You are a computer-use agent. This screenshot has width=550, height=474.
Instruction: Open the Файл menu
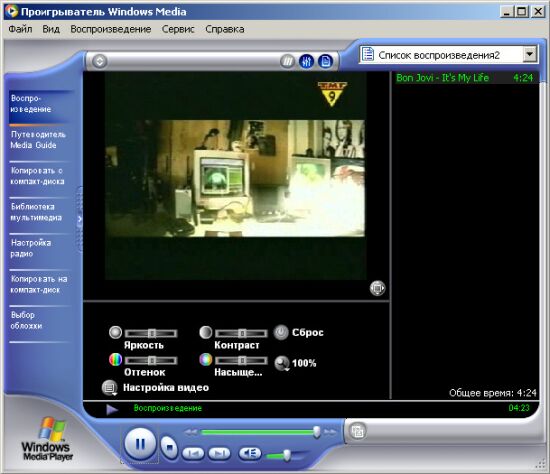(x=20, y=29)
